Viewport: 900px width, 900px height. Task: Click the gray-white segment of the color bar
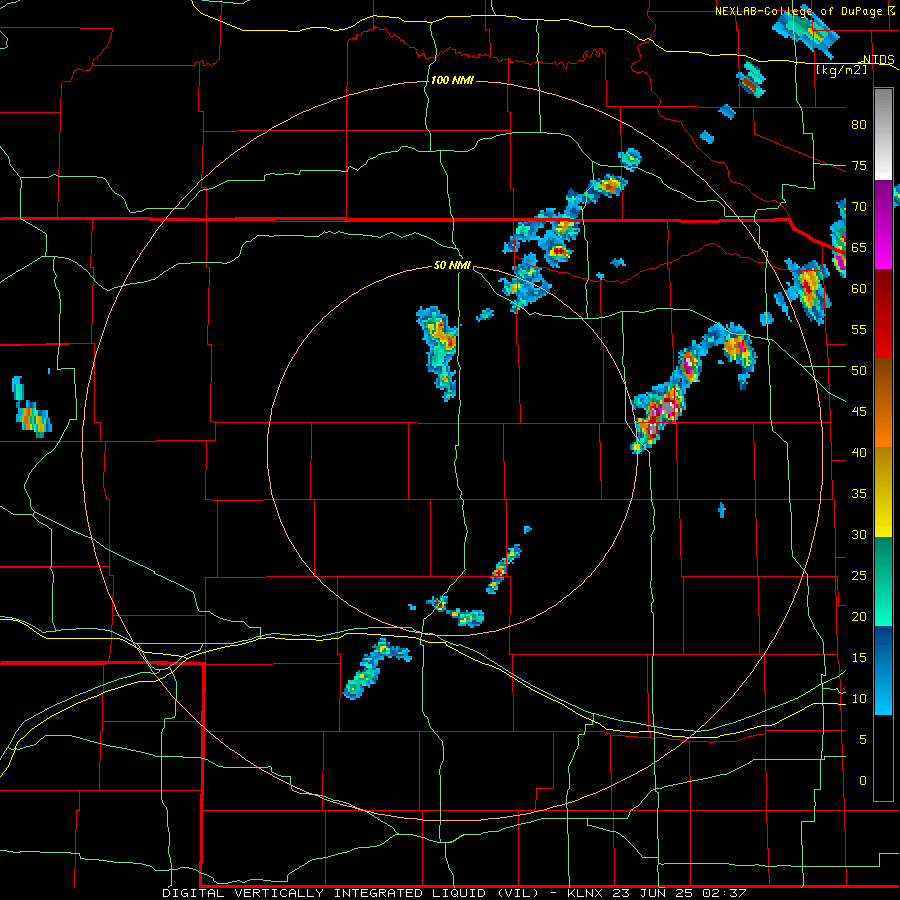[883, 134]
